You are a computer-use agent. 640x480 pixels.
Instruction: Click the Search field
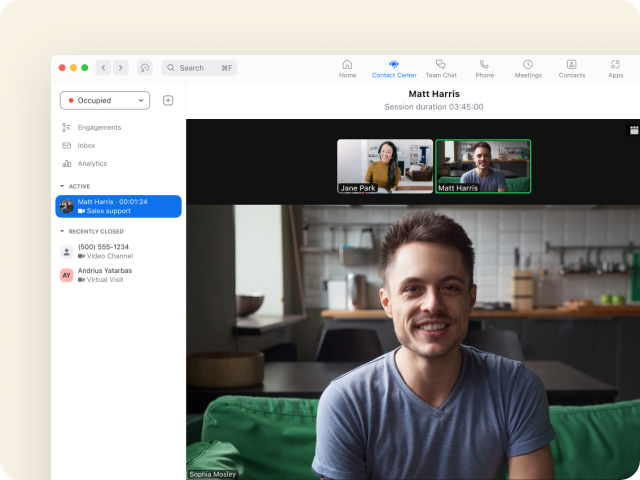pos(200,68)
